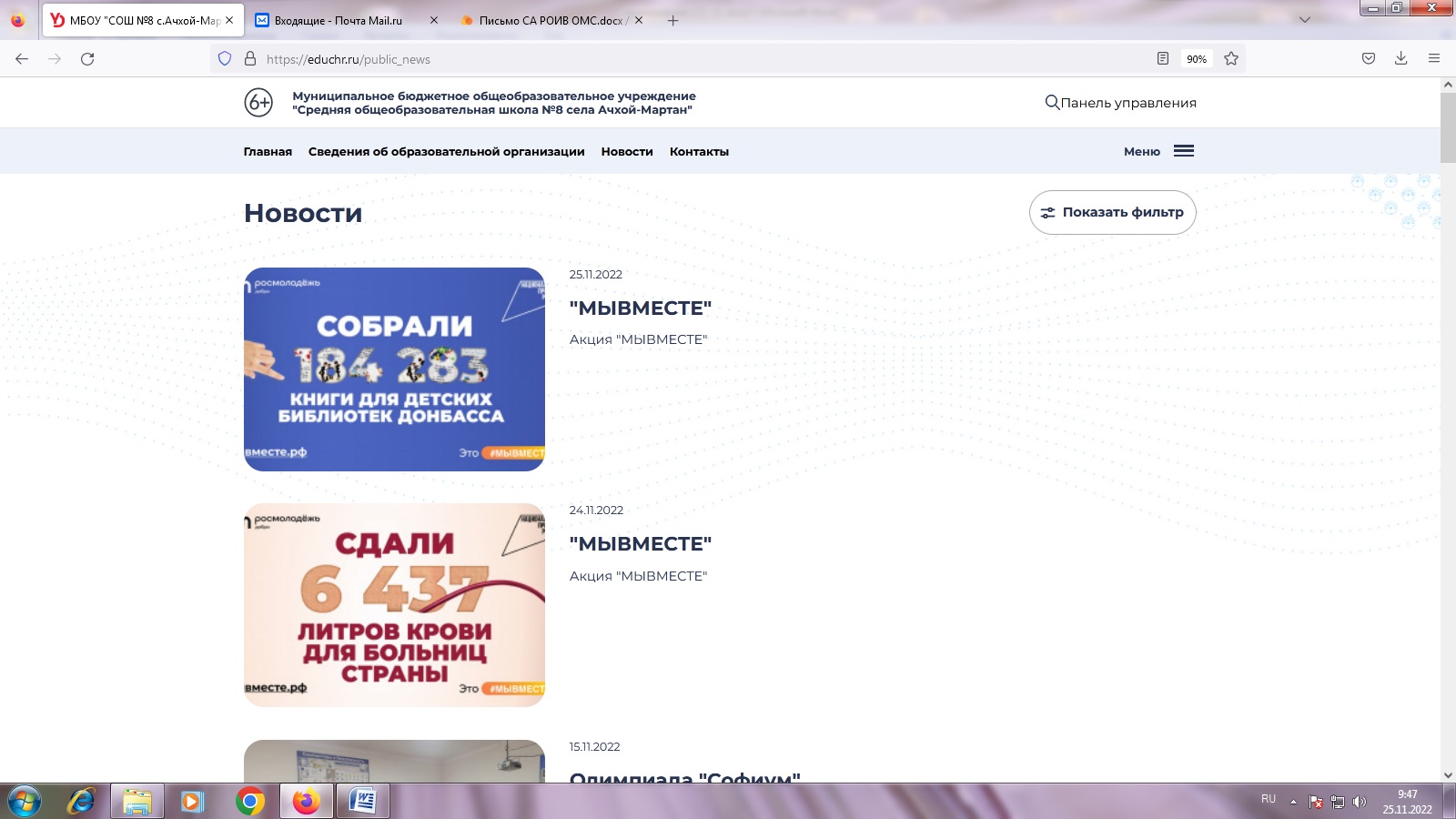This screenshot has height=819, width=1456.
Task: Launch Google Chrome from taskbar
Action: coord(249,802)
